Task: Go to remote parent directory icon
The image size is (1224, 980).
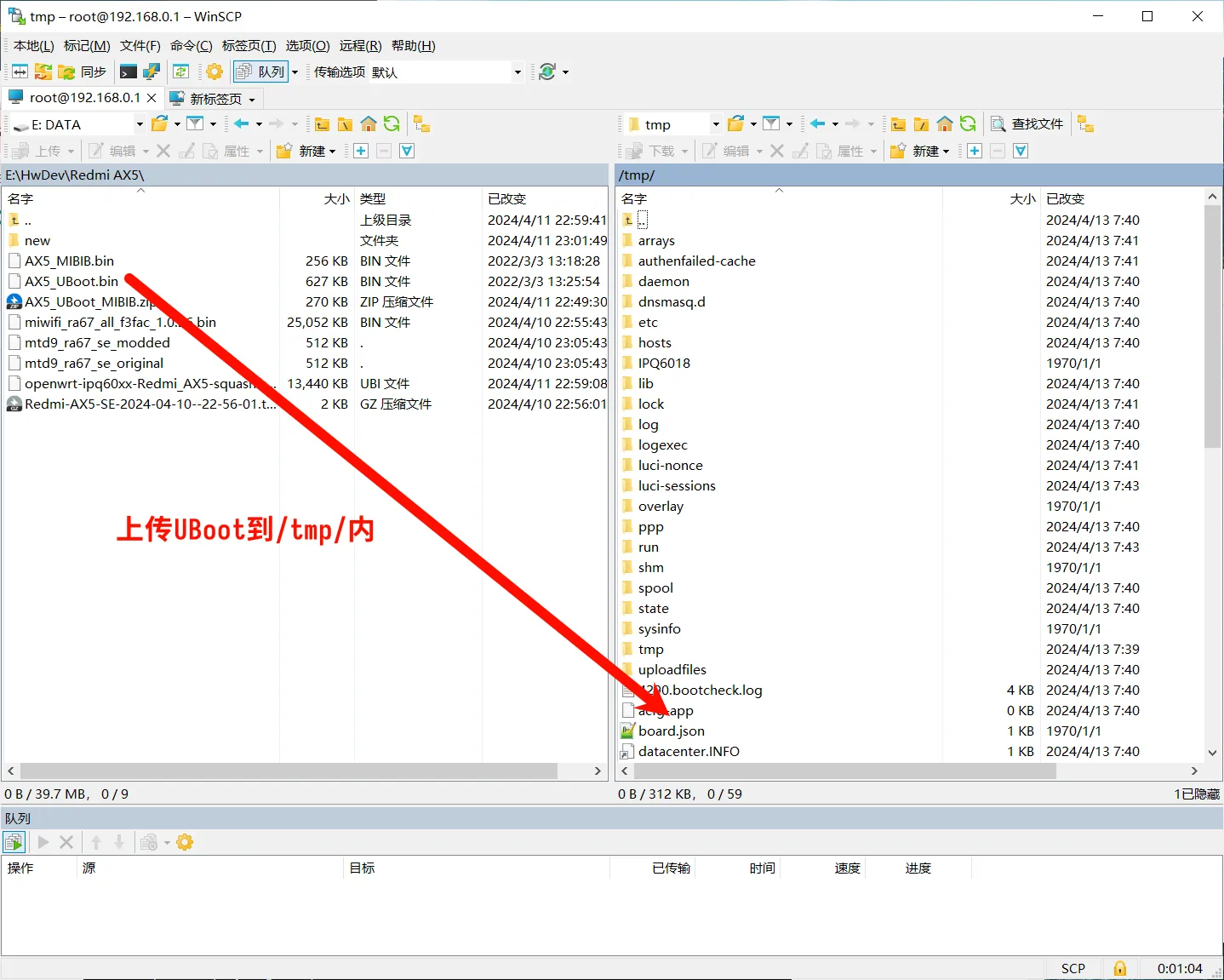Action: point(898,124)
